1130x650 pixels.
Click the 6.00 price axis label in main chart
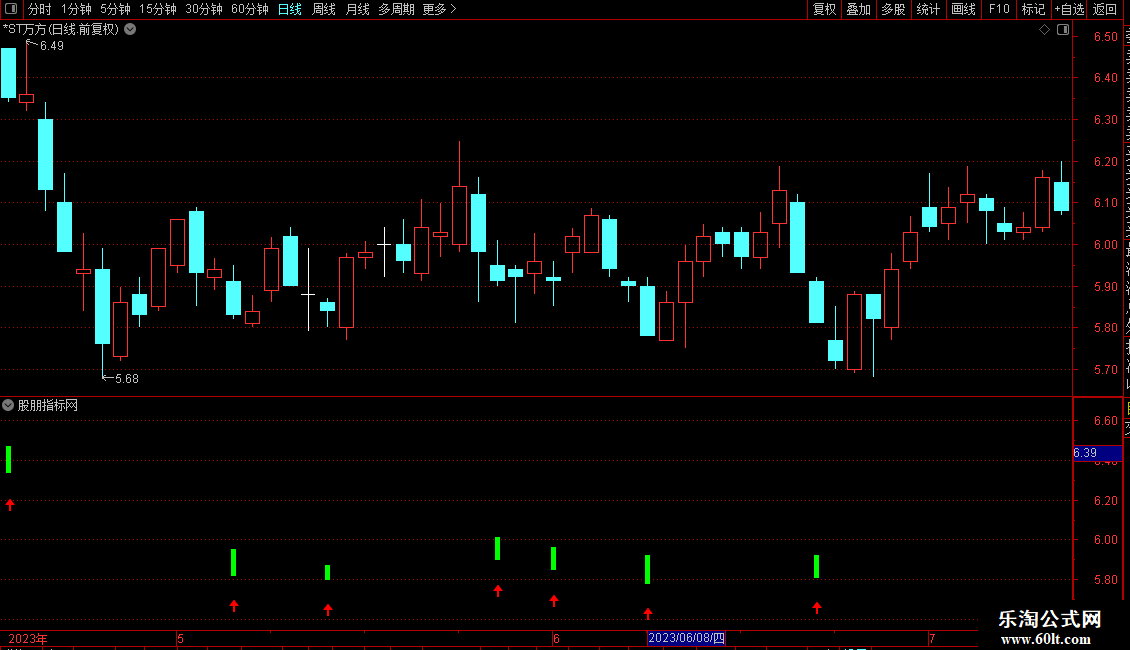pos(1105,245)
